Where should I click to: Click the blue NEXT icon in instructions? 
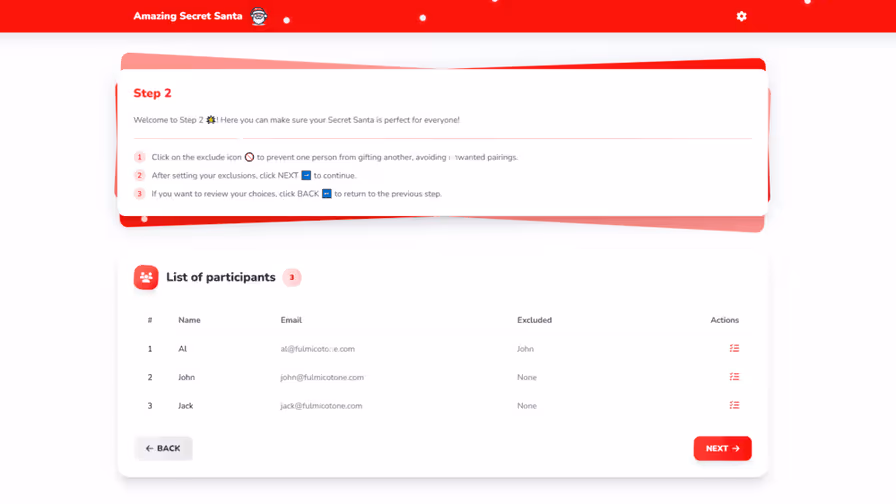point(306,175)
